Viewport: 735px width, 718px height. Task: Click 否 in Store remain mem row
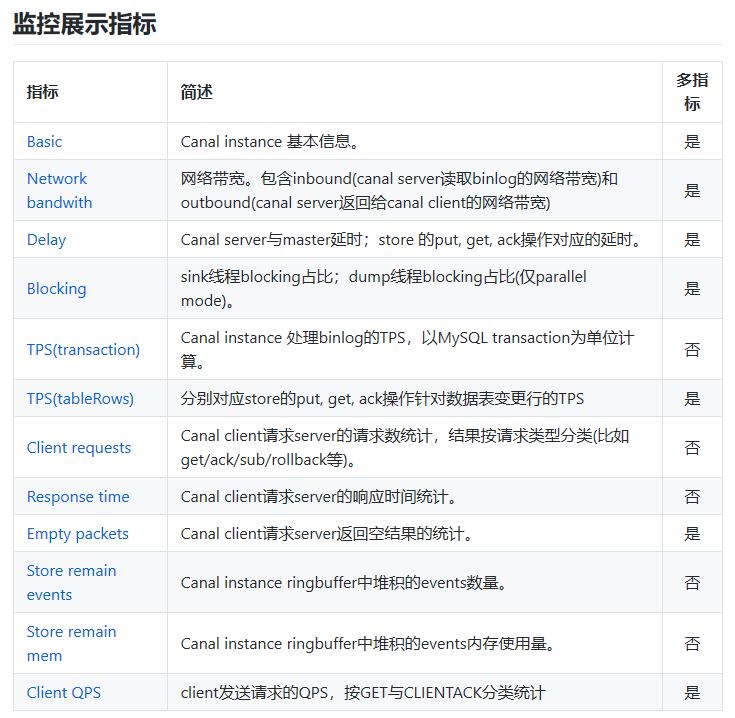(x=692, y=643)
